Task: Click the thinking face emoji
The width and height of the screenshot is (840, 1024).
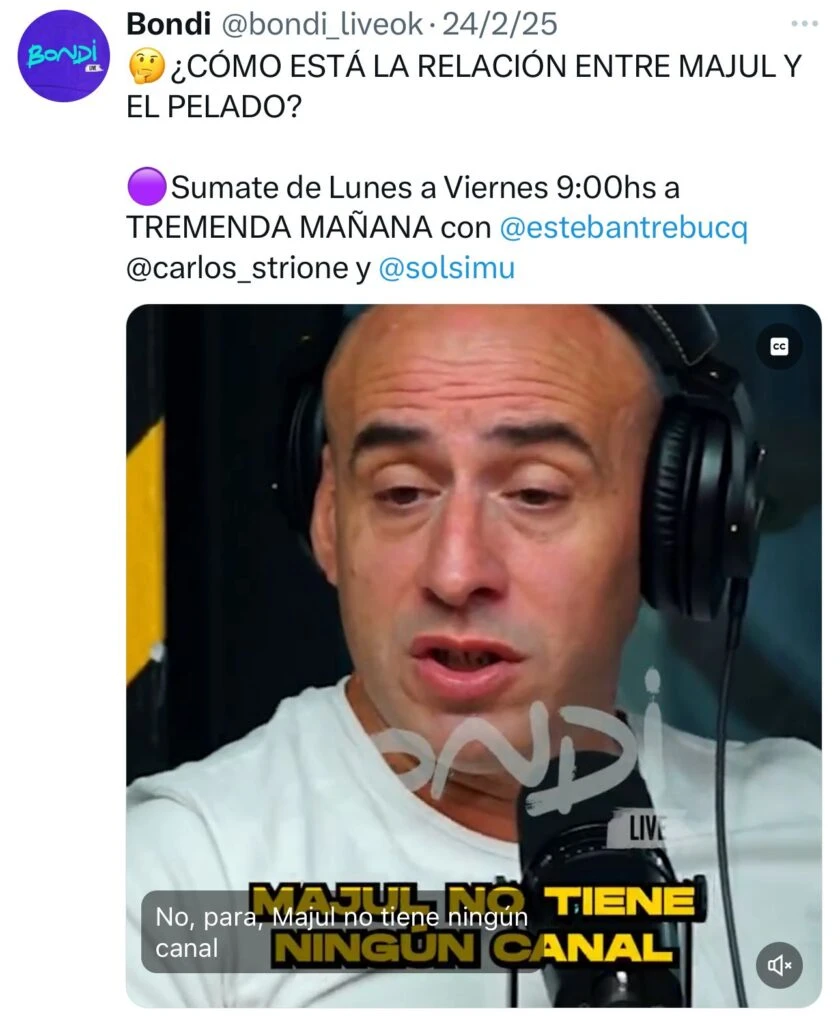Action: 146,67
